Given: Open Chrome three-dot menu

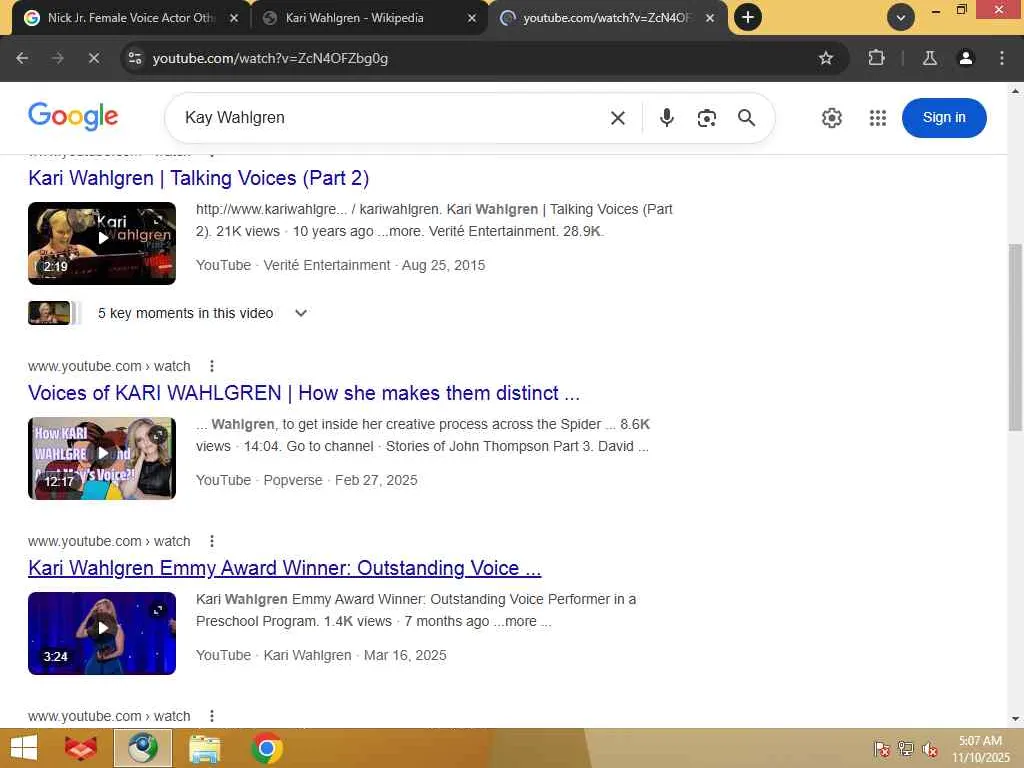Looking at the screenshot, I should pos(1002,58).
